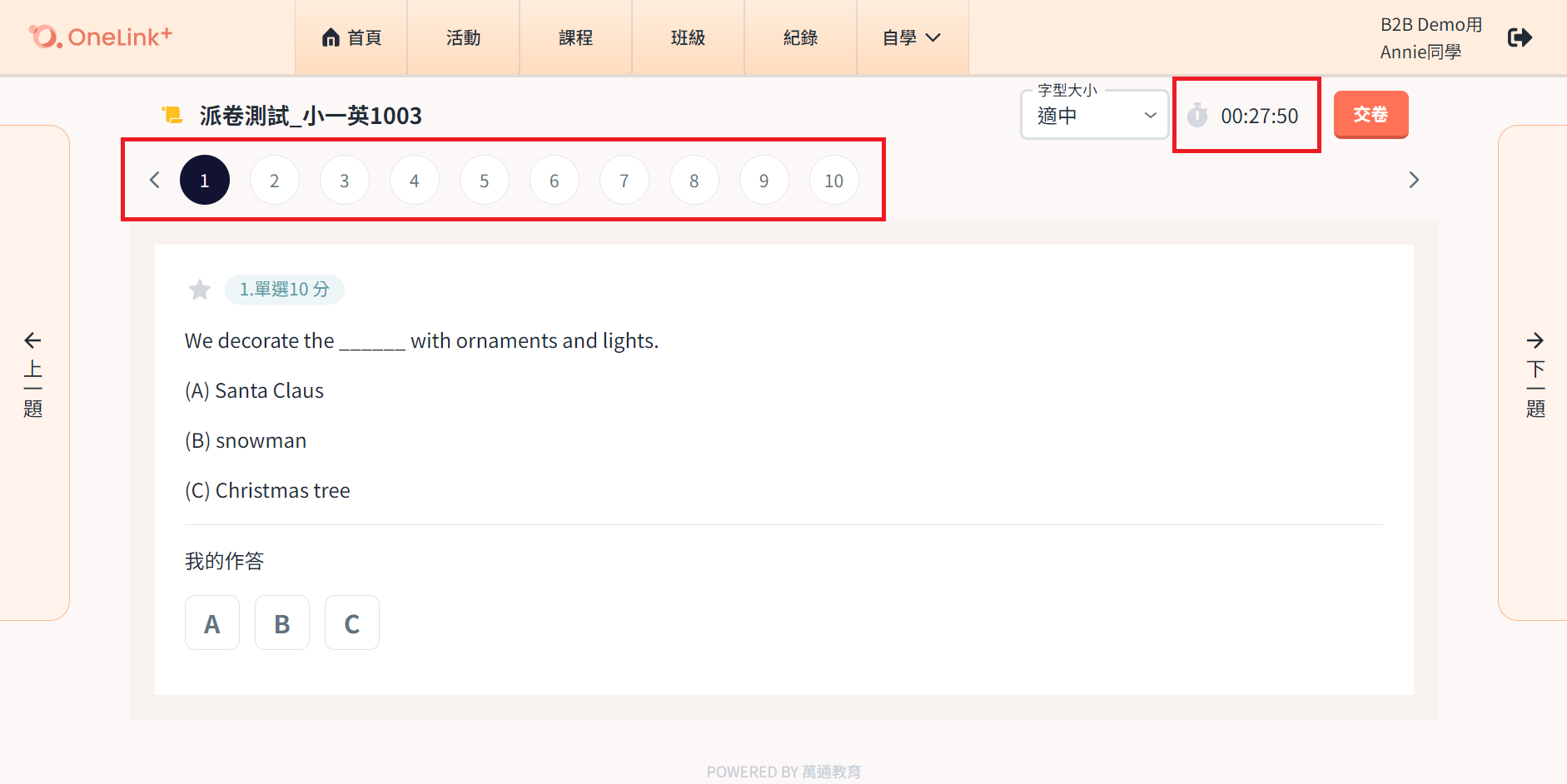This screenshot has width=1567, height=784.
Task: Go to previous question numbers with left chevron
Action: tap(154, 180)
